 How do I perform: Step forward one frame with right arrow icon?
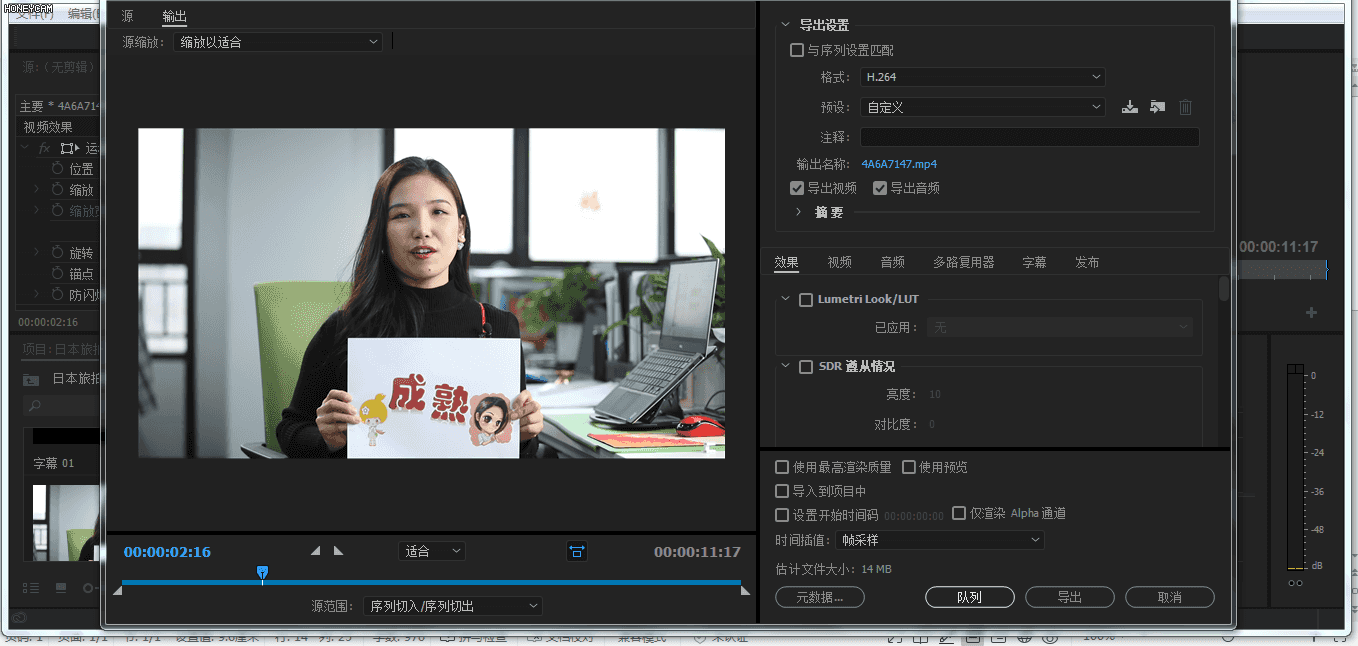[x=338, y=550]
